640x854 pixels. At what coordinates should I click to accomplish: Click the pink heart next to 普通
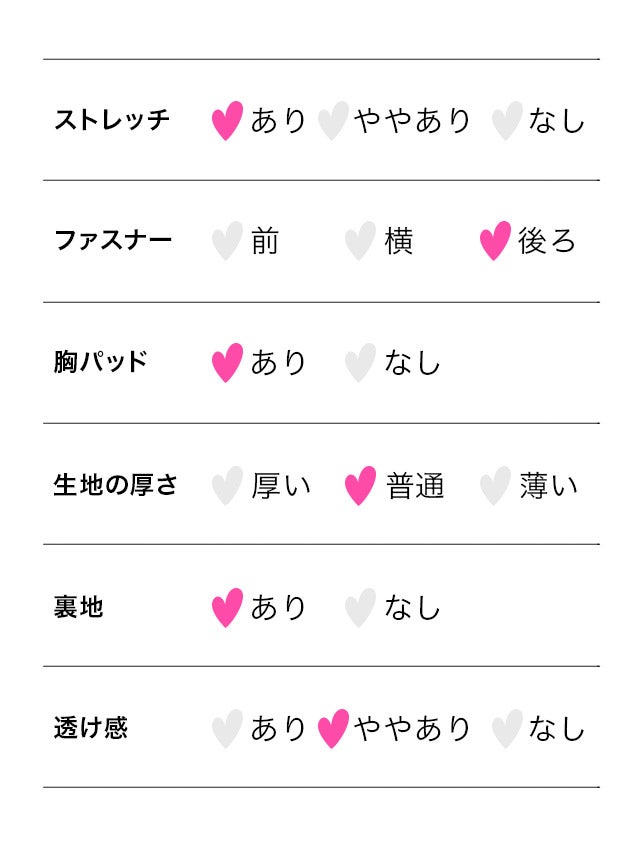tap(360, 486)
